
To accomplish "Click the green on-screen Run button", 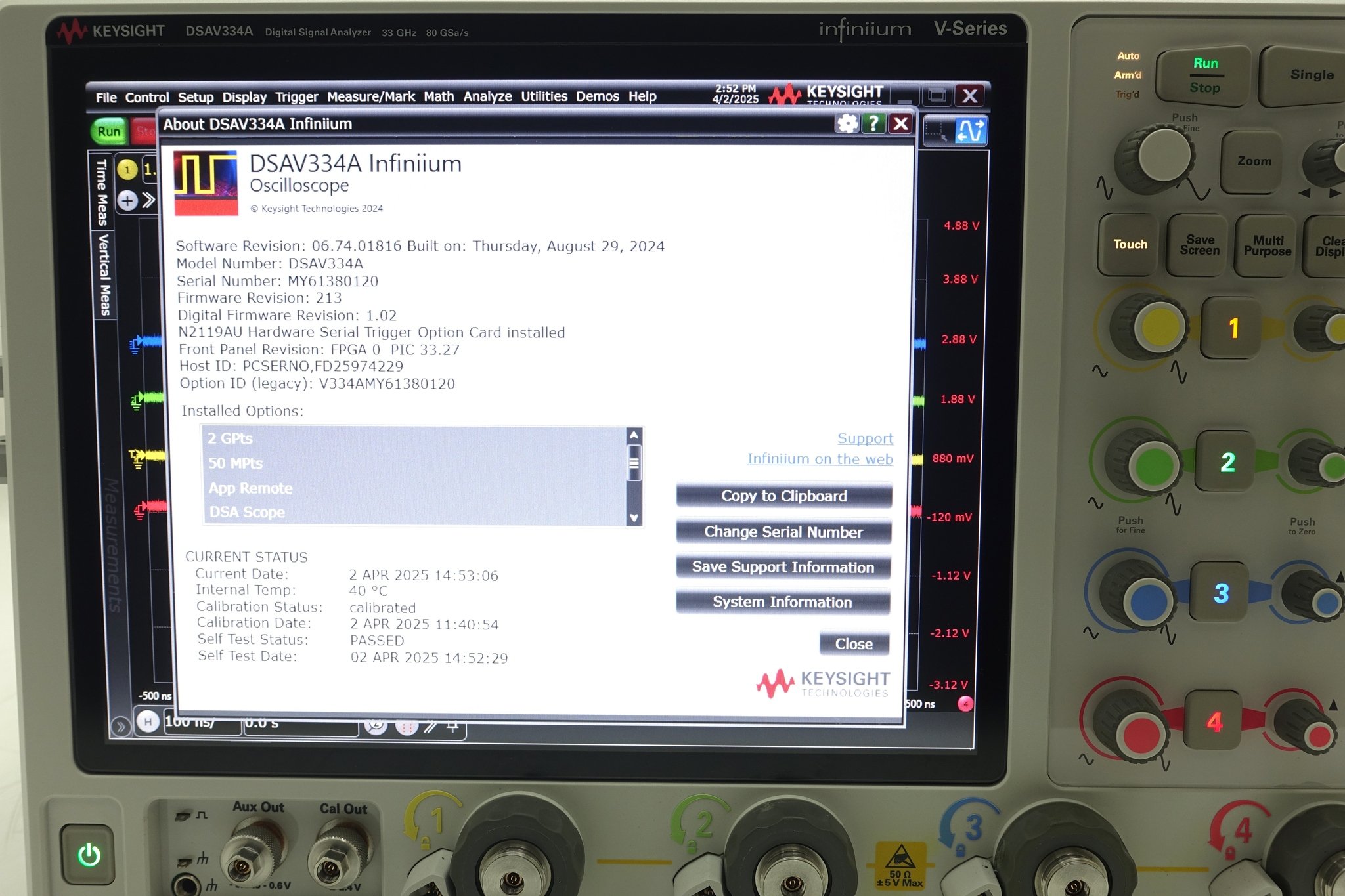I will (x=109, y=131).
